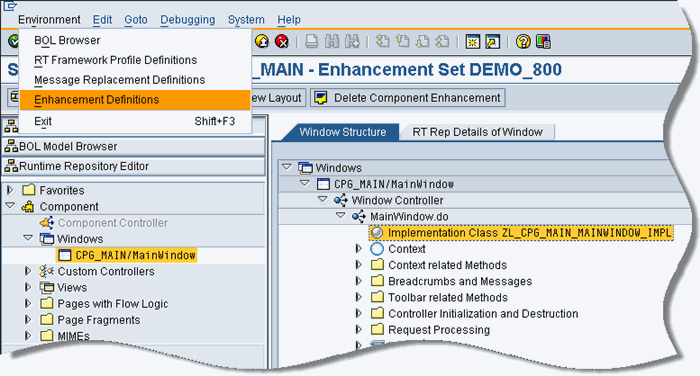
Task: Switch to Window Structure tab
Action: click(342, 132)
